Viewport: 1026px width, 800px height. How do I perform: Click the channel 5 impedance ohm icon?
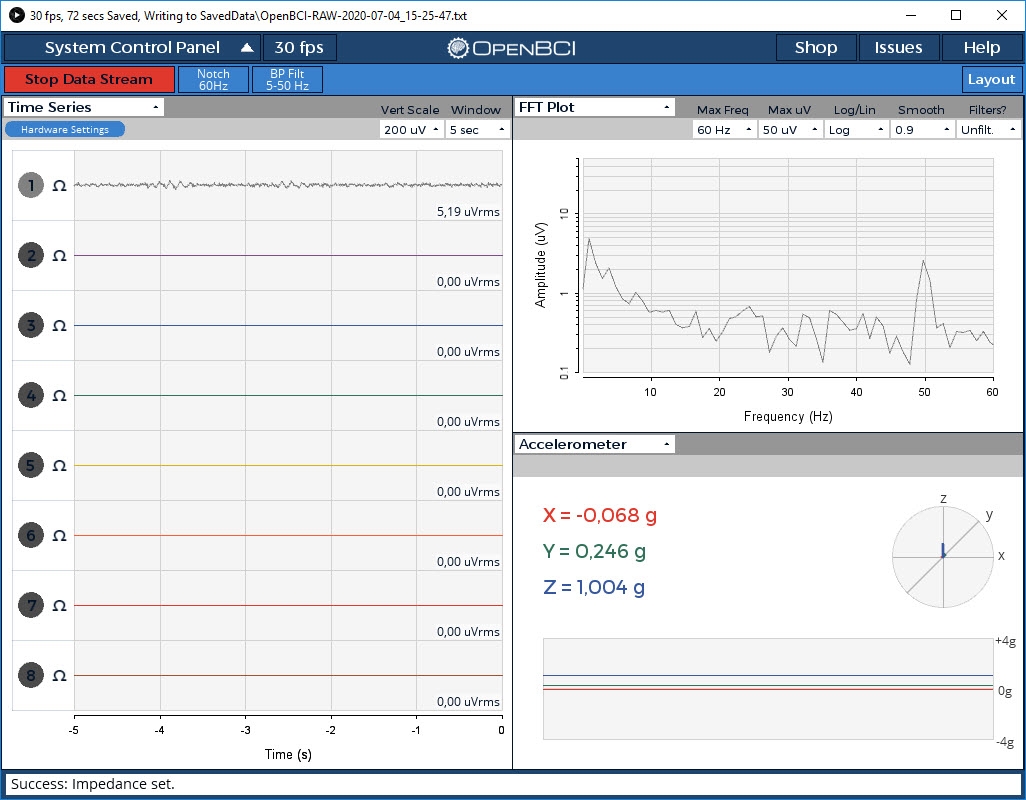coord(59,466)
